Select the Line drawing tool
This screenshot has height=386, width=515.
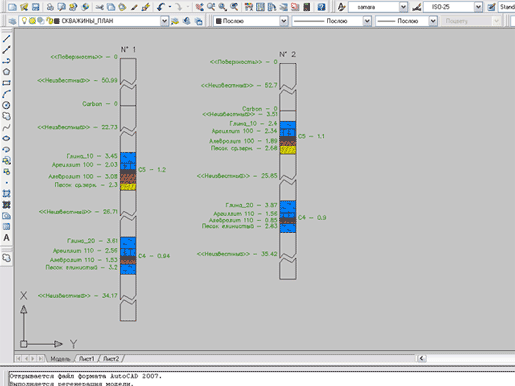tap(6, 39)
